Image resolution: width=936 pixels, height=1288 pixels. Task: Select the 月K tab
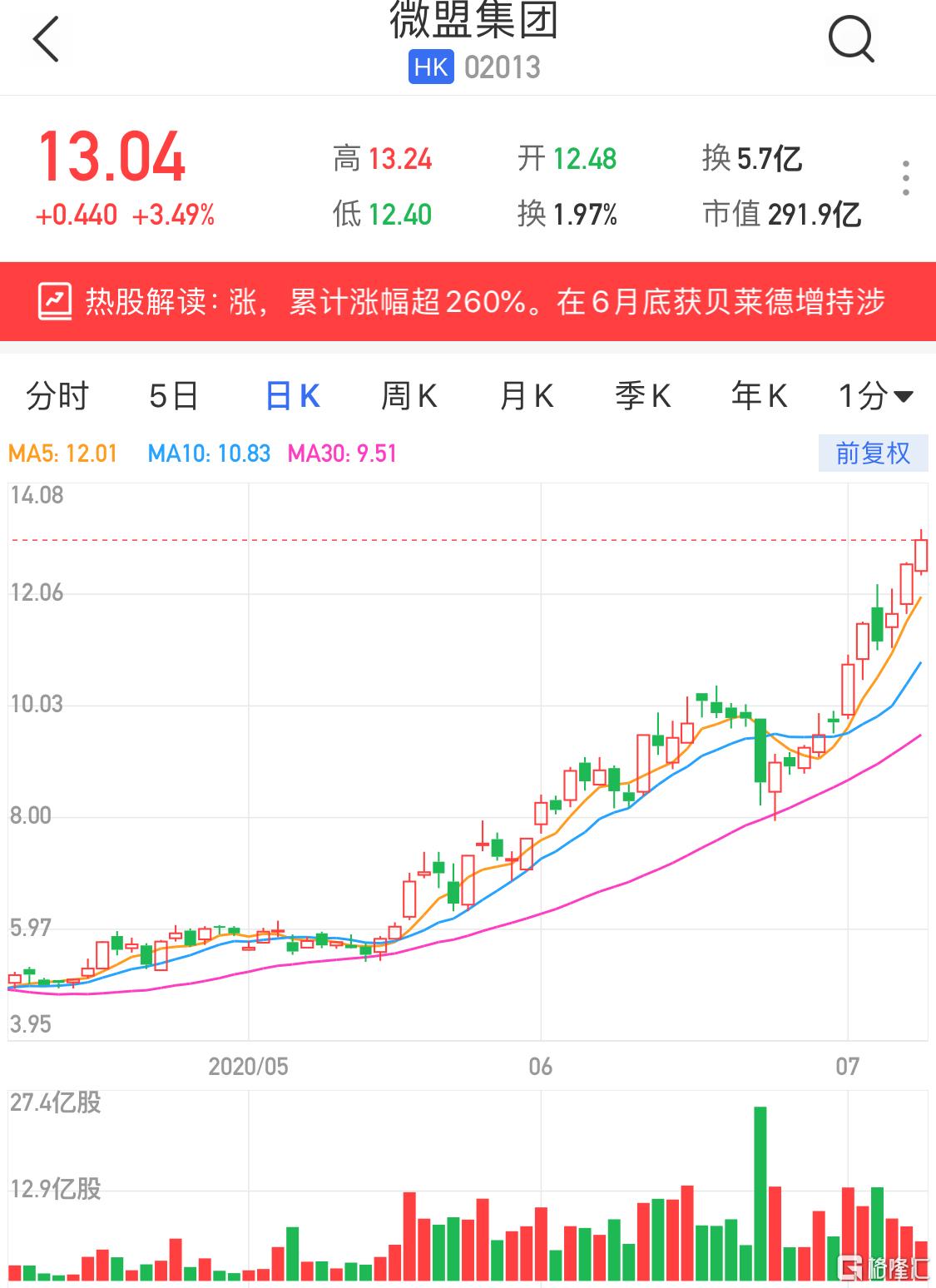pos(527,396)
